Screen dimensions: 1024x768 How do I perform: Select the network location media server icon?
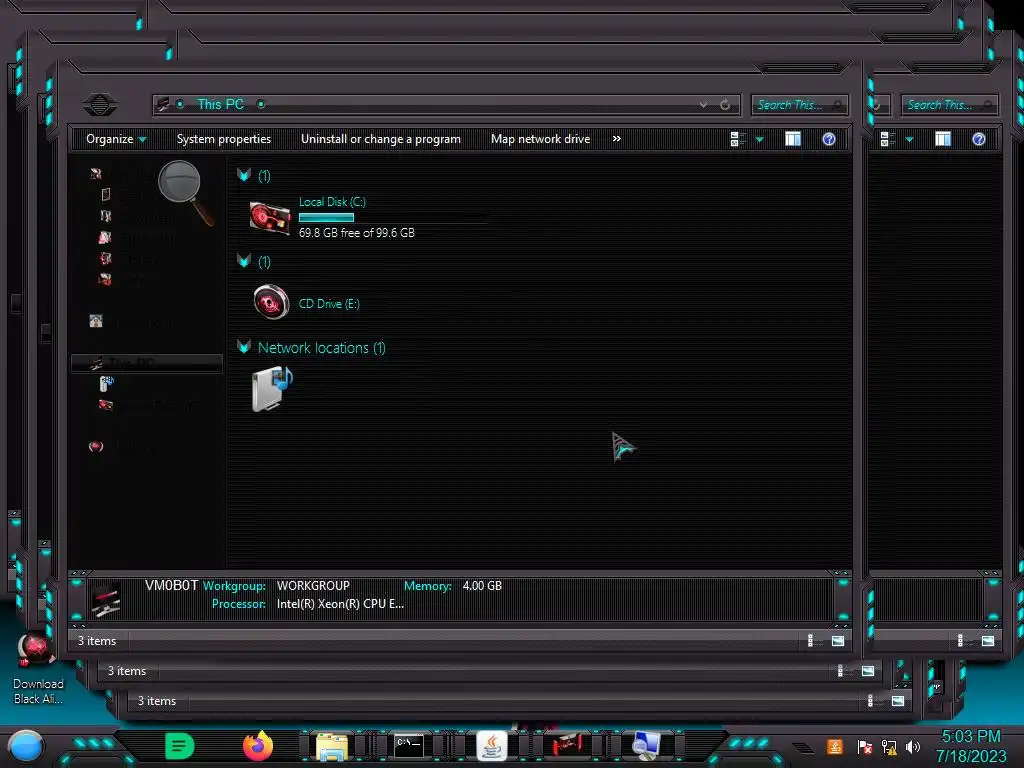point(272,389)
